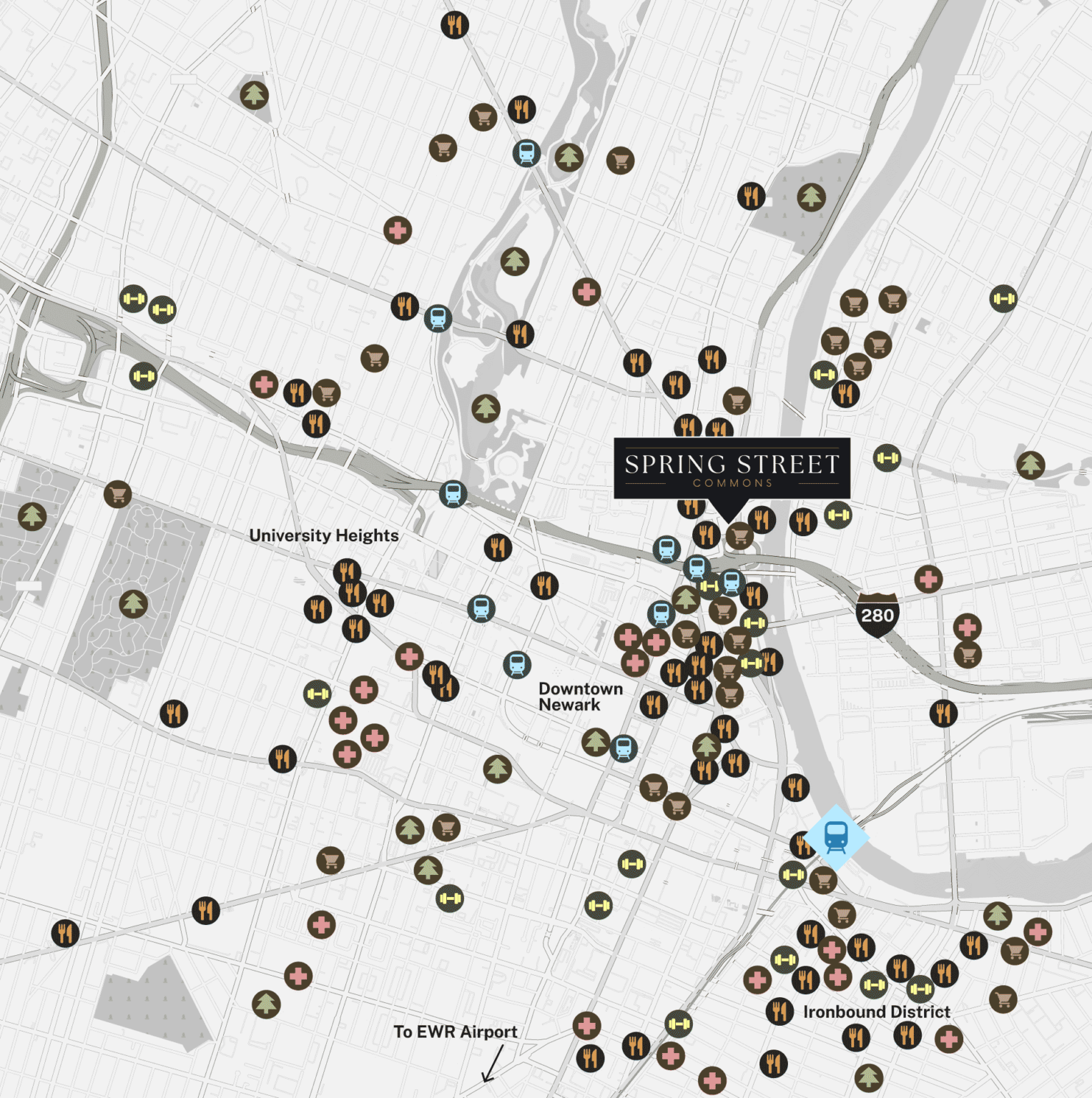Open the restaurant icon left of Ironbound District label

pyautogui.click(x=779, y=1011)
